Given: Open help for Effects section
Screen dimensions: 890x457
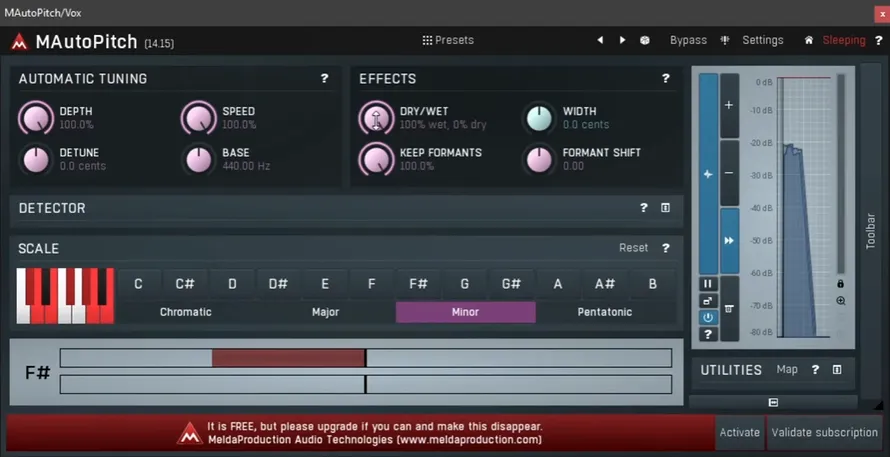Looking at the screenshot, I should click(665, 78).
